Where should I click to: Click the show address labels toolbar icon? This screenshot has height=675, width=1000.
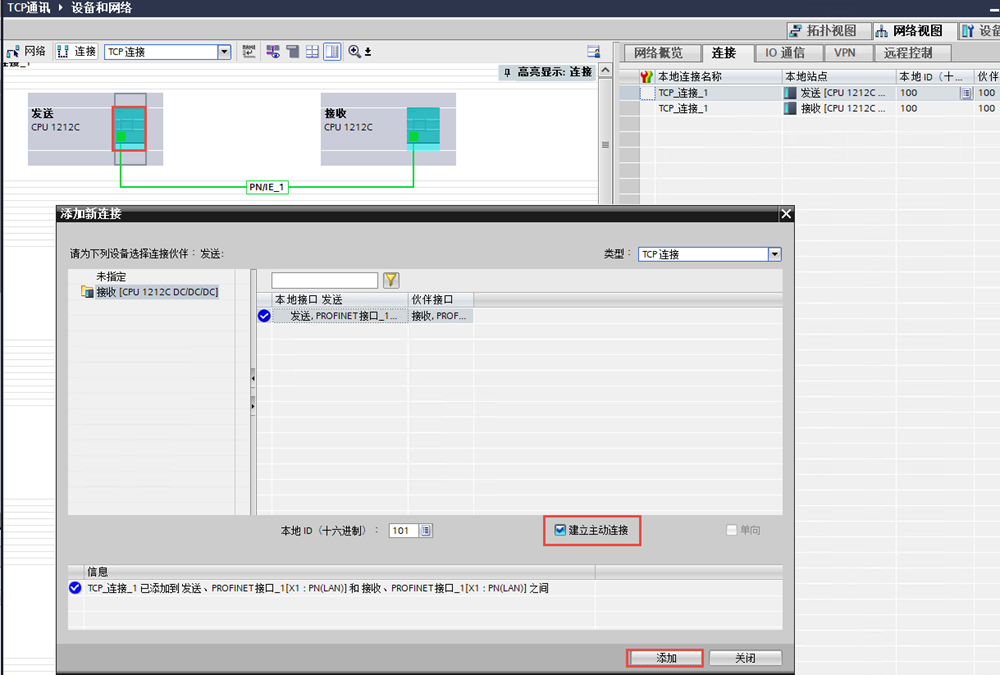(247, 51)
